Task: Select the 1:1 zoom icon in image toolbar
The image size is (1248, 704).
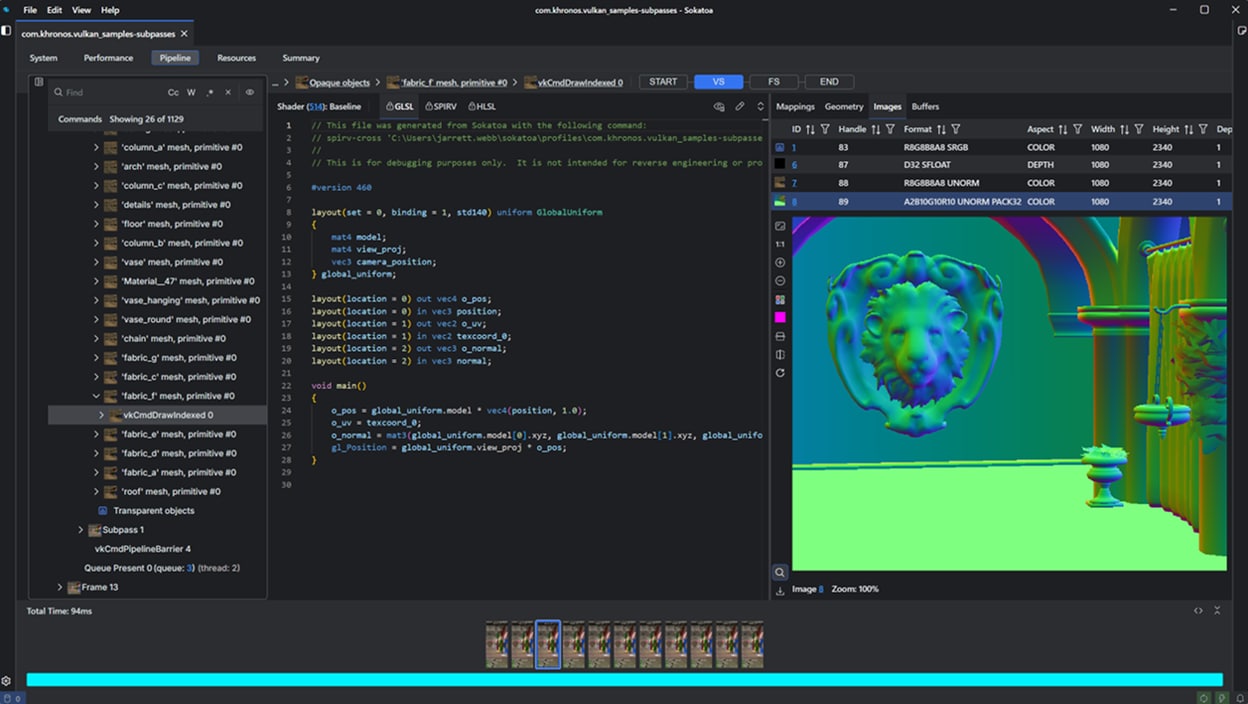Action: [779, 243]
